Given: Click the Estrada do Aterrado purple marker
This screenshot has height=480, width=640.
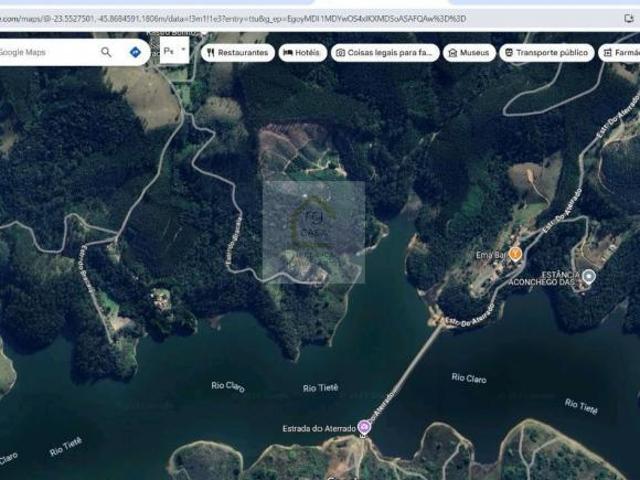Looking at the screenshot, I should point(365,428).
